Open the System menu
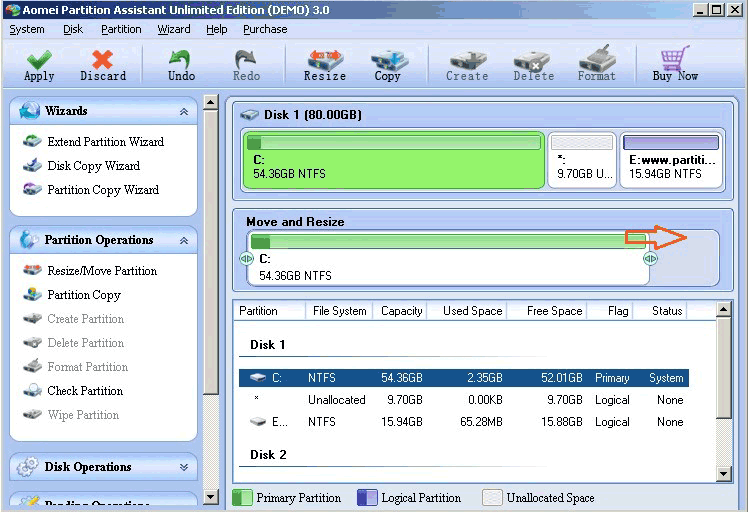The height and width of the screenshot is (512, 748). tap(27, 29)
